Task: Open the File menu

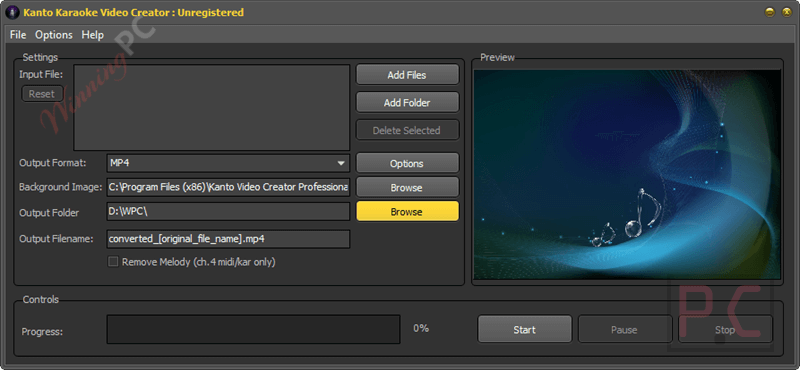Action: 18,35
